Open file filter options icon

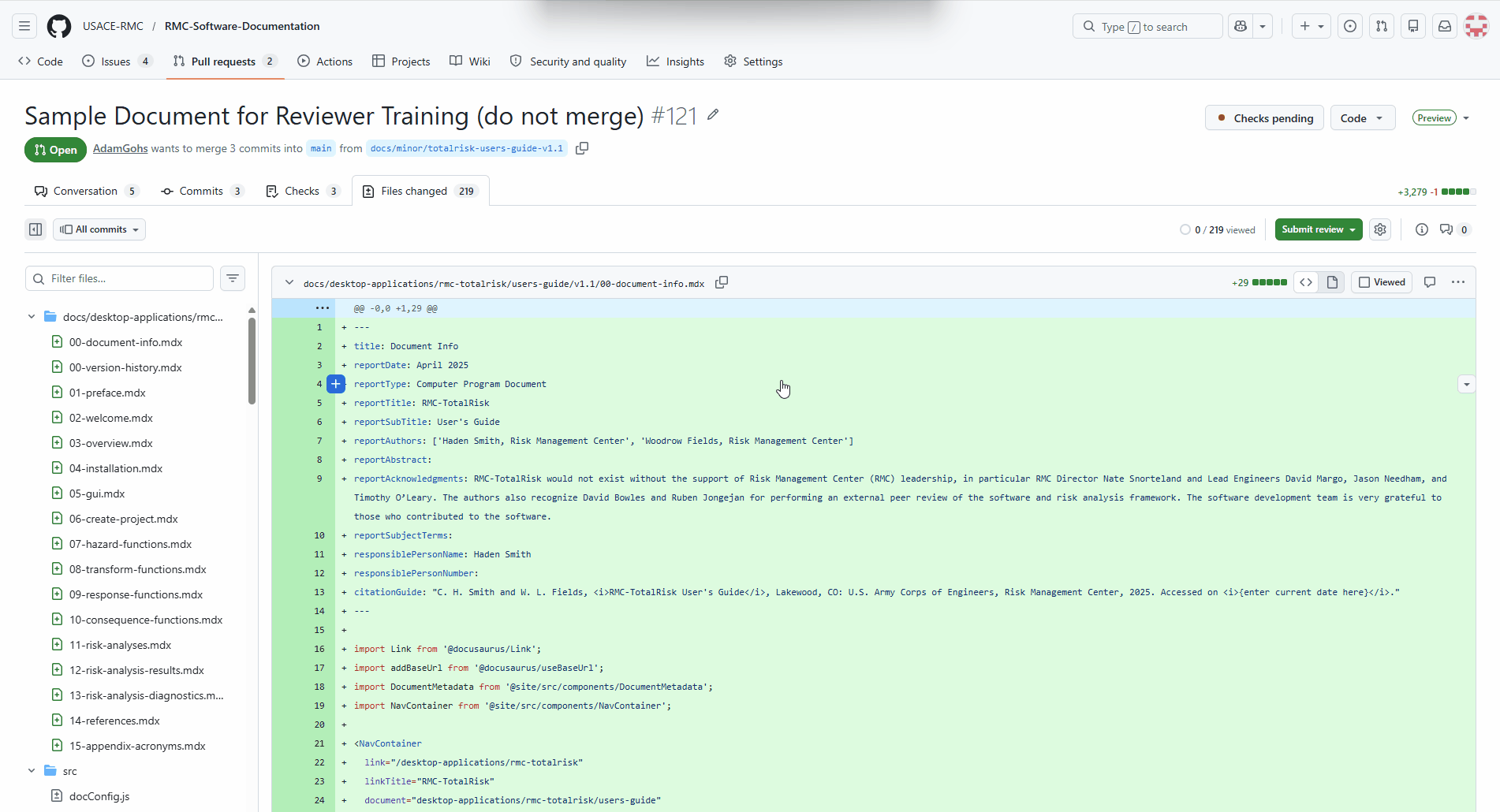[233, 278]
